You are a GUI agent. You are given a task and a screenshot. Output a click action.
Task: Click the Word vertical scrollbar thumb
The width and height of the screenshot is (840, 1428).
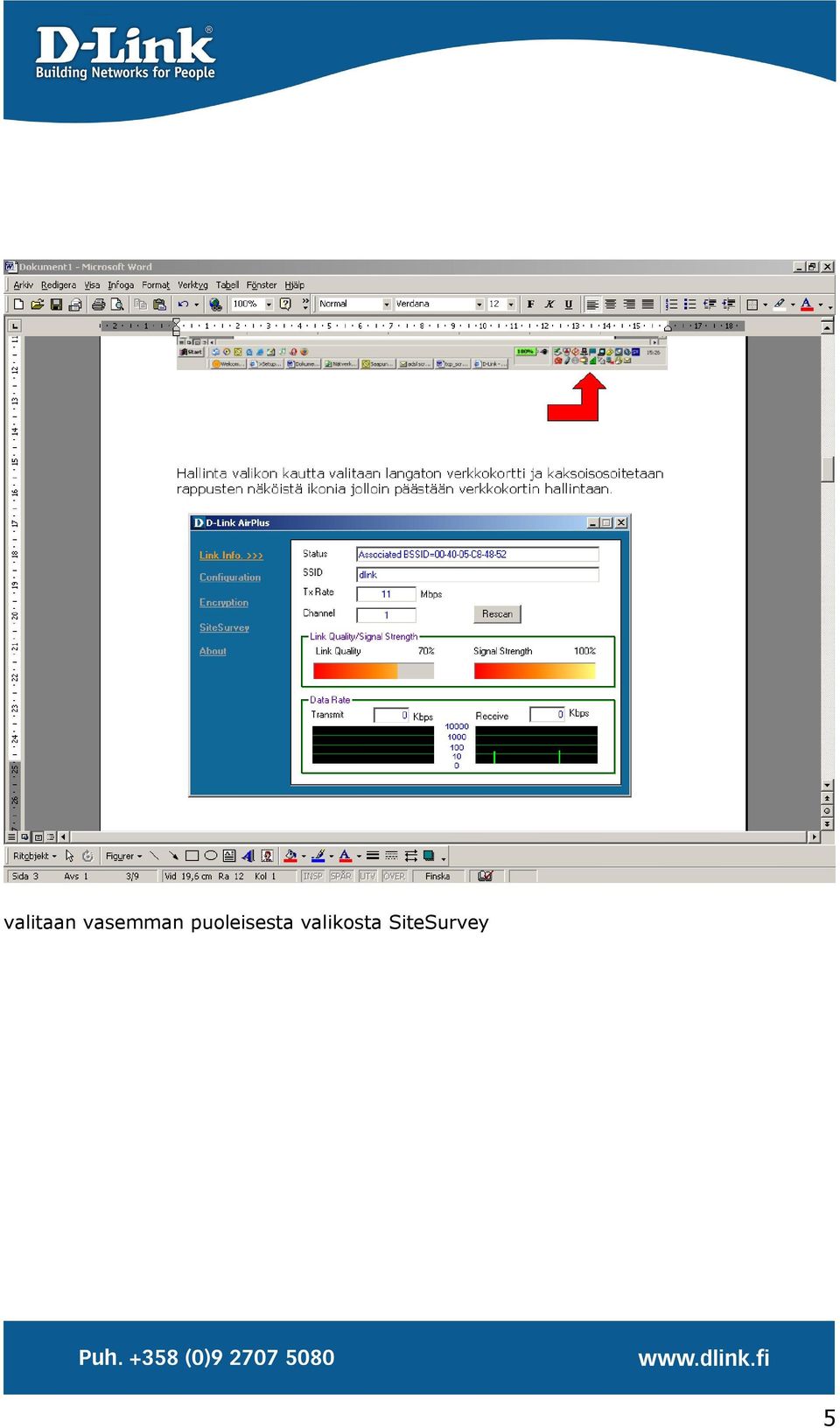(827, 469)
